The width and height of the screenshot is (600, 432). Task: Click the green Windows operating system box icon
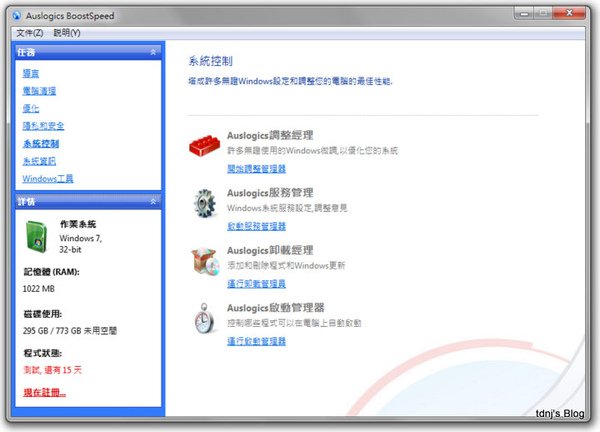pos(37,237)
